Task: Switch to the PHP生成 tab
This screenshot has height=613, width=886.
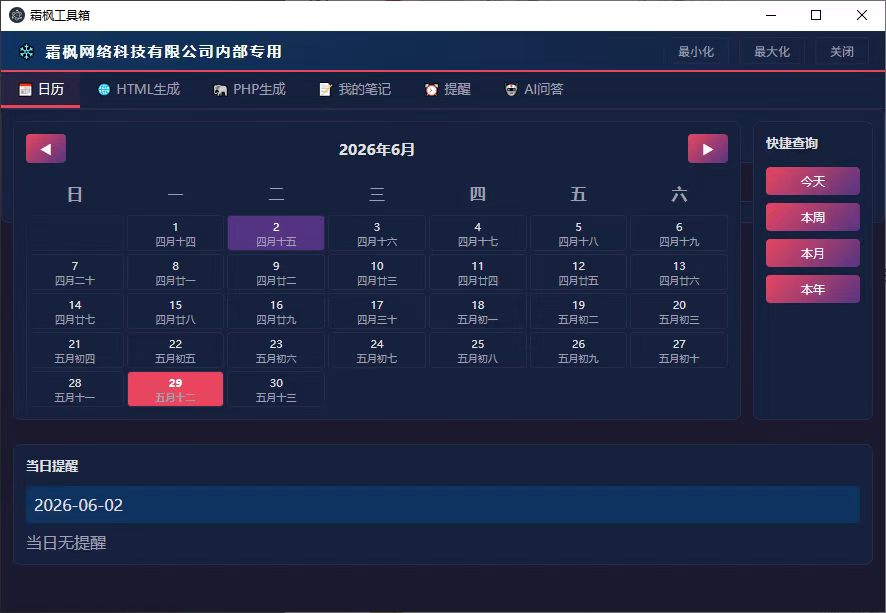Action: click(x=250, y=89)
